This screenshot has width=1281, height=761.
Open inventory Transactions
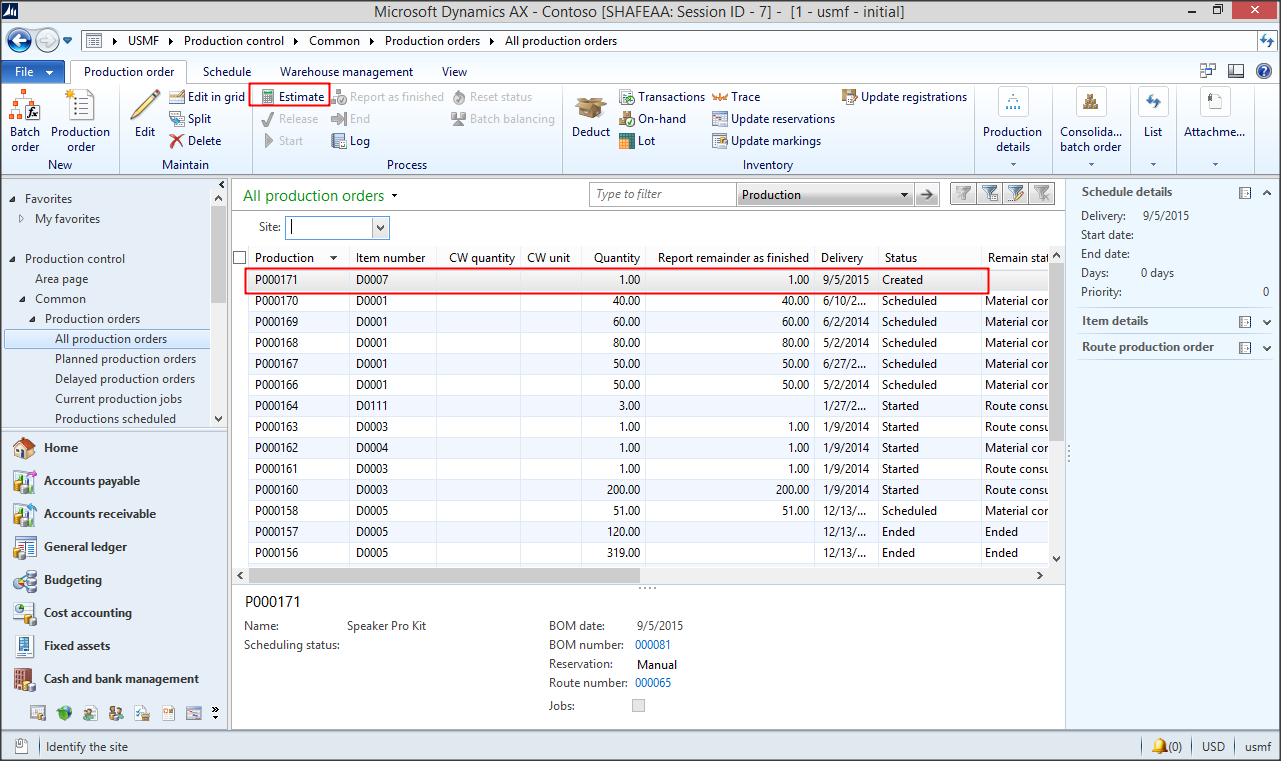point(662,97)
